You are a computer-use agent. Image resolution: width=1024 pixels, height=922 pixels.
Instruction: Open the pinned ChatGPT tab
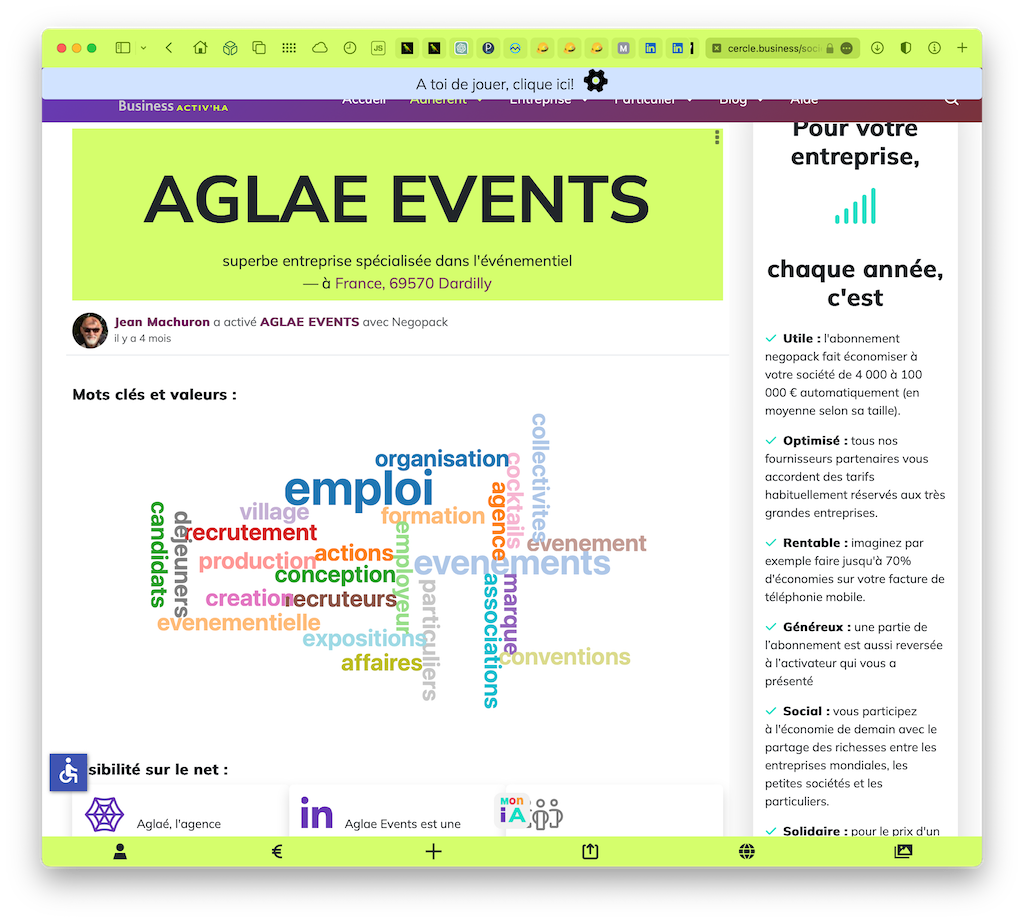pos(461,48)
